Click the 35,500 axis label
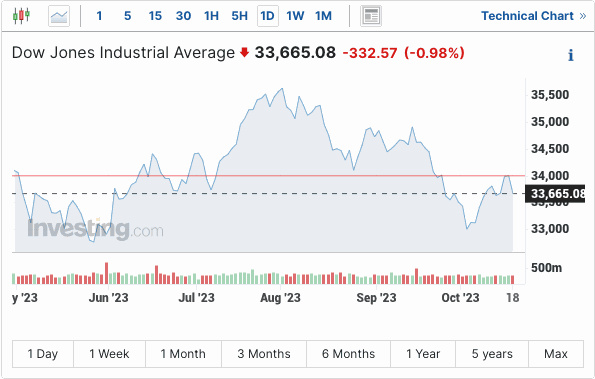The image size is (595, 379). (x=550, y=95)
